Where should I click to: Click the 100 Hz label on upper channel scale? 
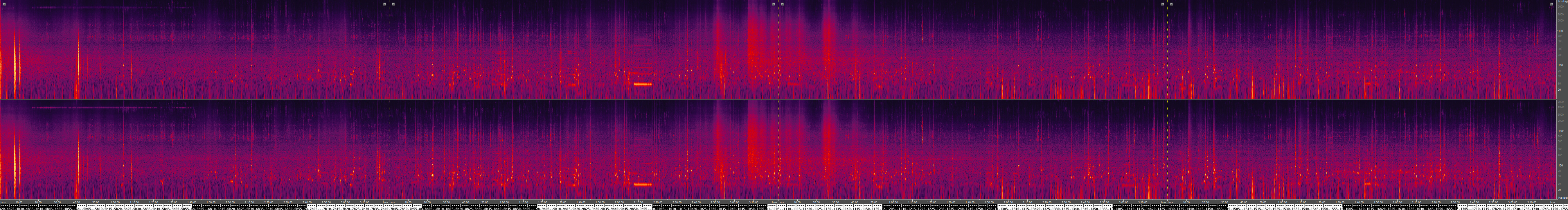point(1561,65)
